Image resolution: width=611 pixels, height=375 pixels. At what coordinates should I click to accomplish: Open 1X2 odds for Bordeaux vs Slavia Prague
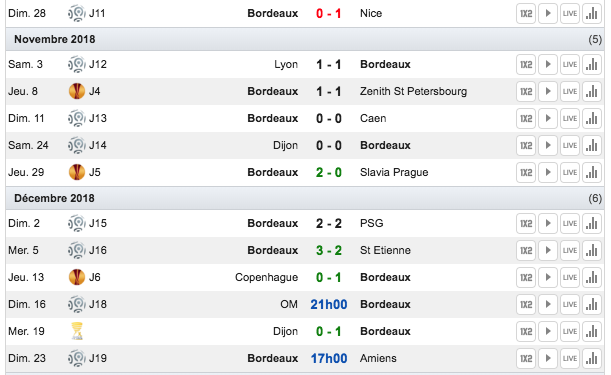pos(526,172)
